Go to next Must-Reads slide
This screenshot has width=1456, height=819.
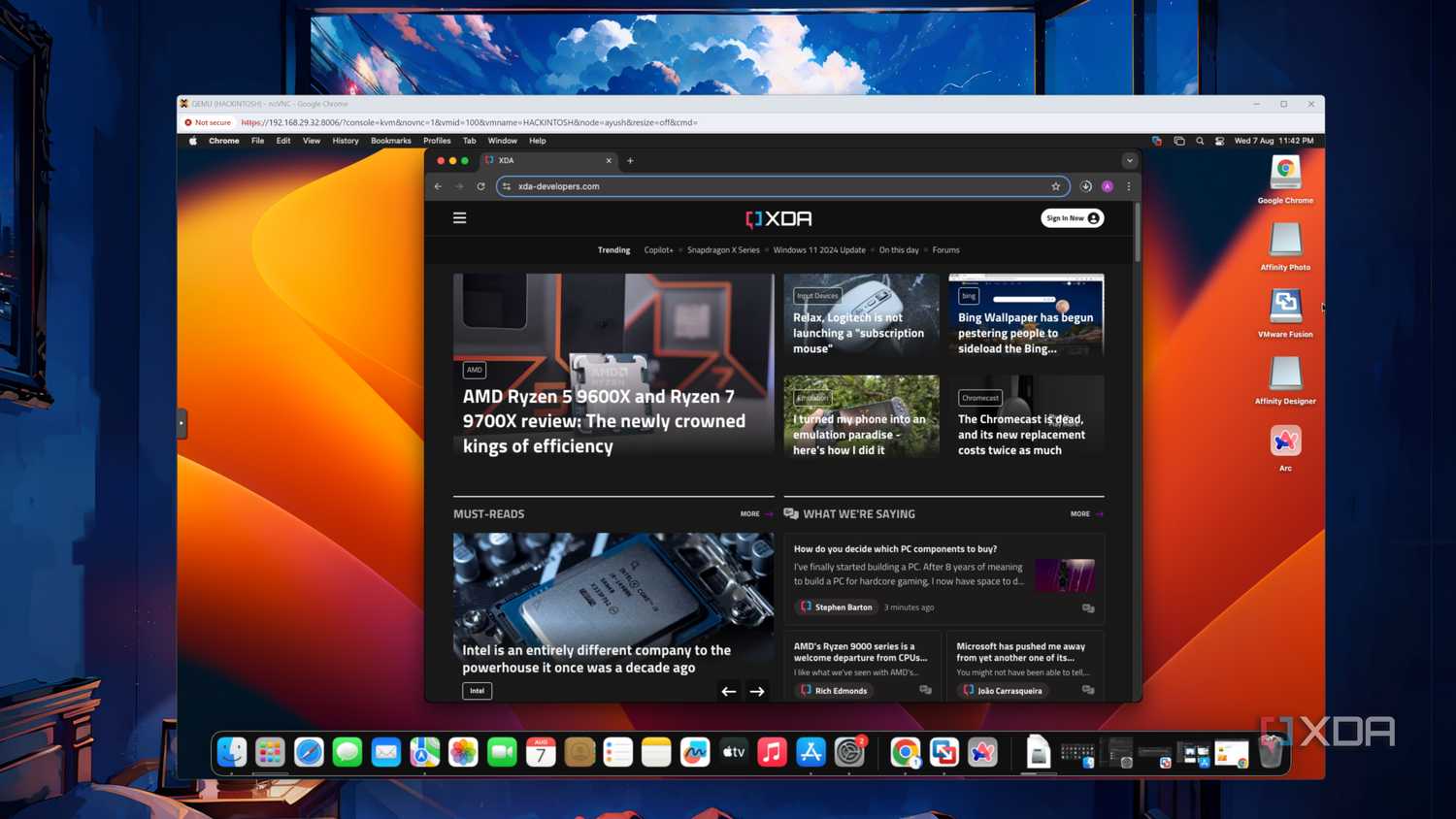point(757,691)
